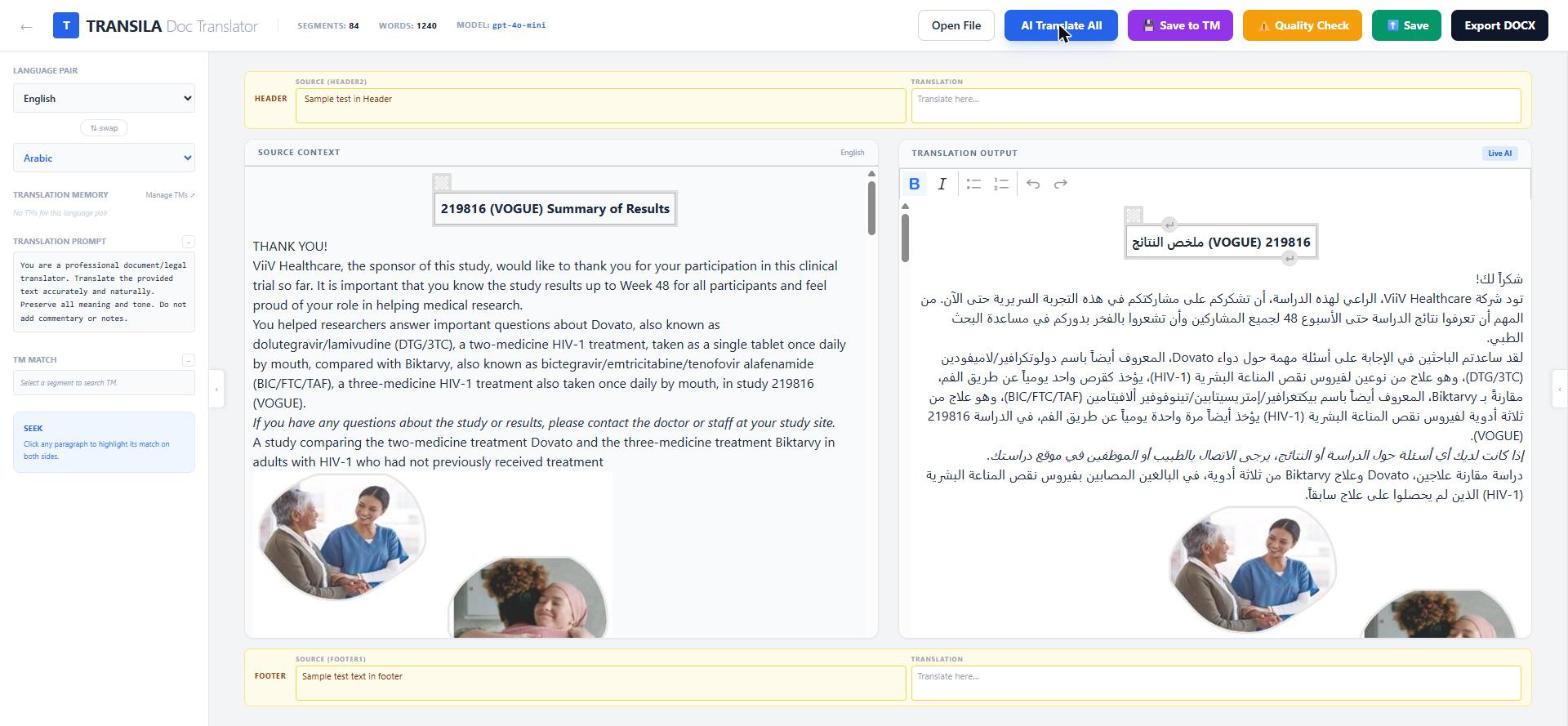Open the Manage TMs link

point(170,195)
